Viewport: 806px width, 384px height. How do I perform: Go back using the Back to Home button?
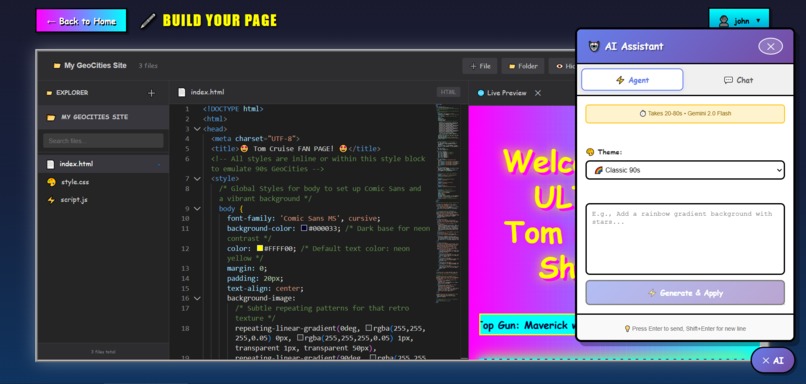81,21
